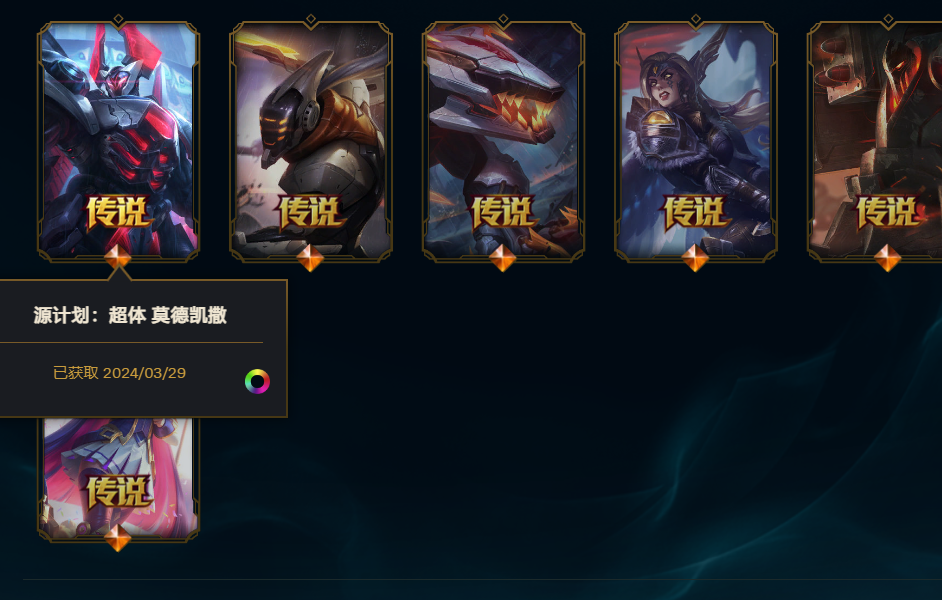Click orange gem below dark red armored card
Viewport: 942px width, 600px height.
pos(887,258)
